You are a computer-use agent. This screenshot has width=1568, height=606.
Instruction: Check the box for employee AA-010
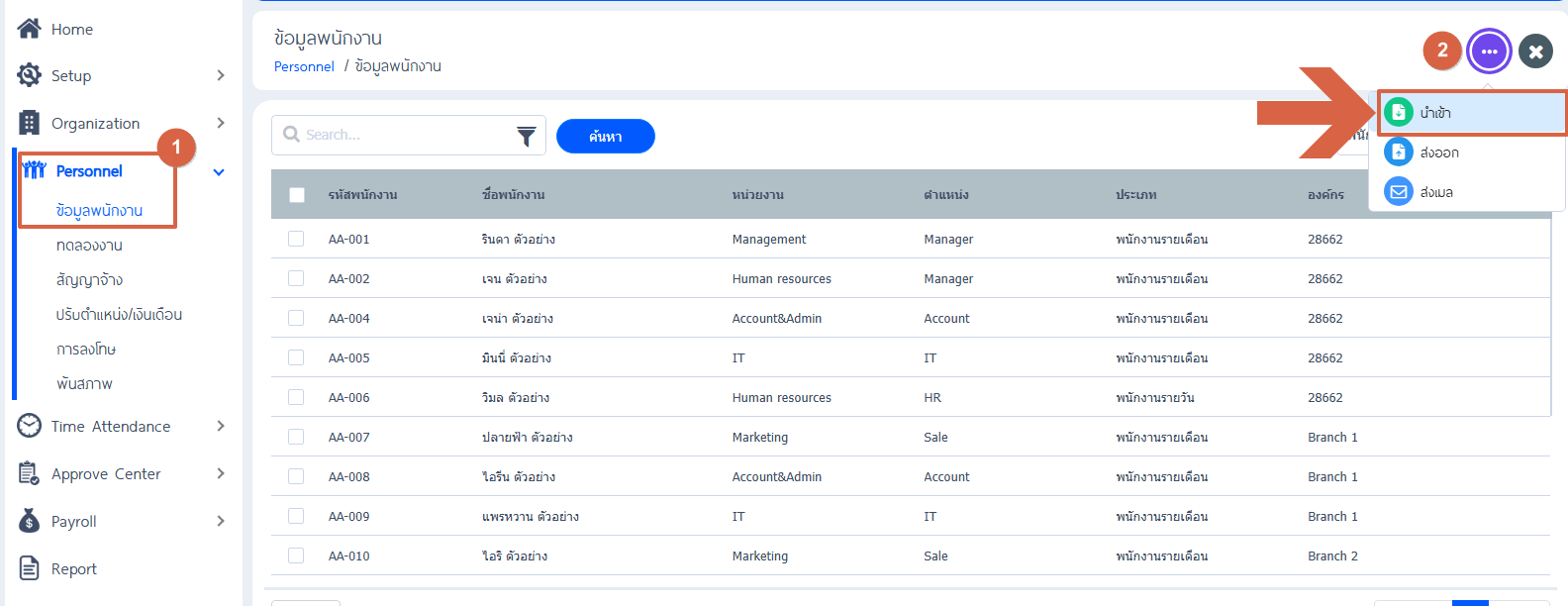(x=296, y=555)
